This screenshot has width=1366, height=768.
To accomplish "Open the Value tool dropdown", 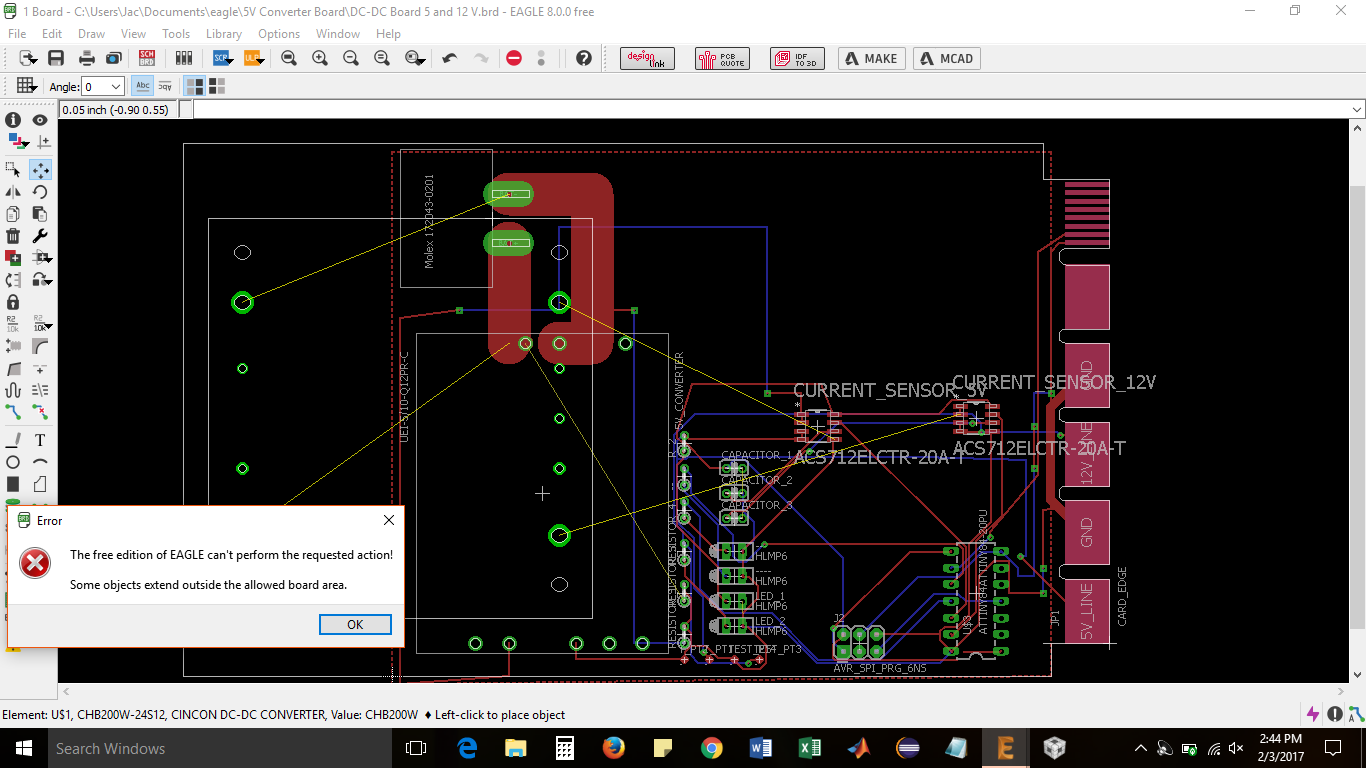I will [x=49, y=327].
